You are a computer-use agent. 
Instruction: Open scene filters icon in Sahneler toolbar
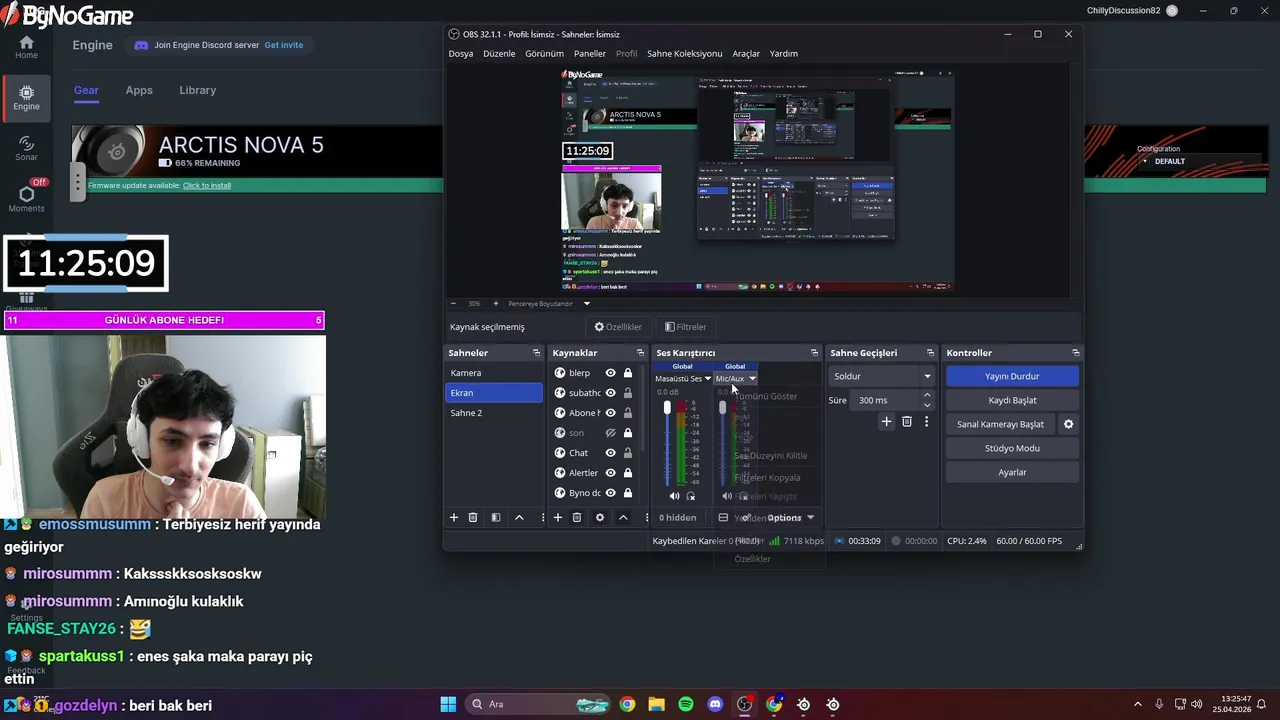click(x=495, y=517)
